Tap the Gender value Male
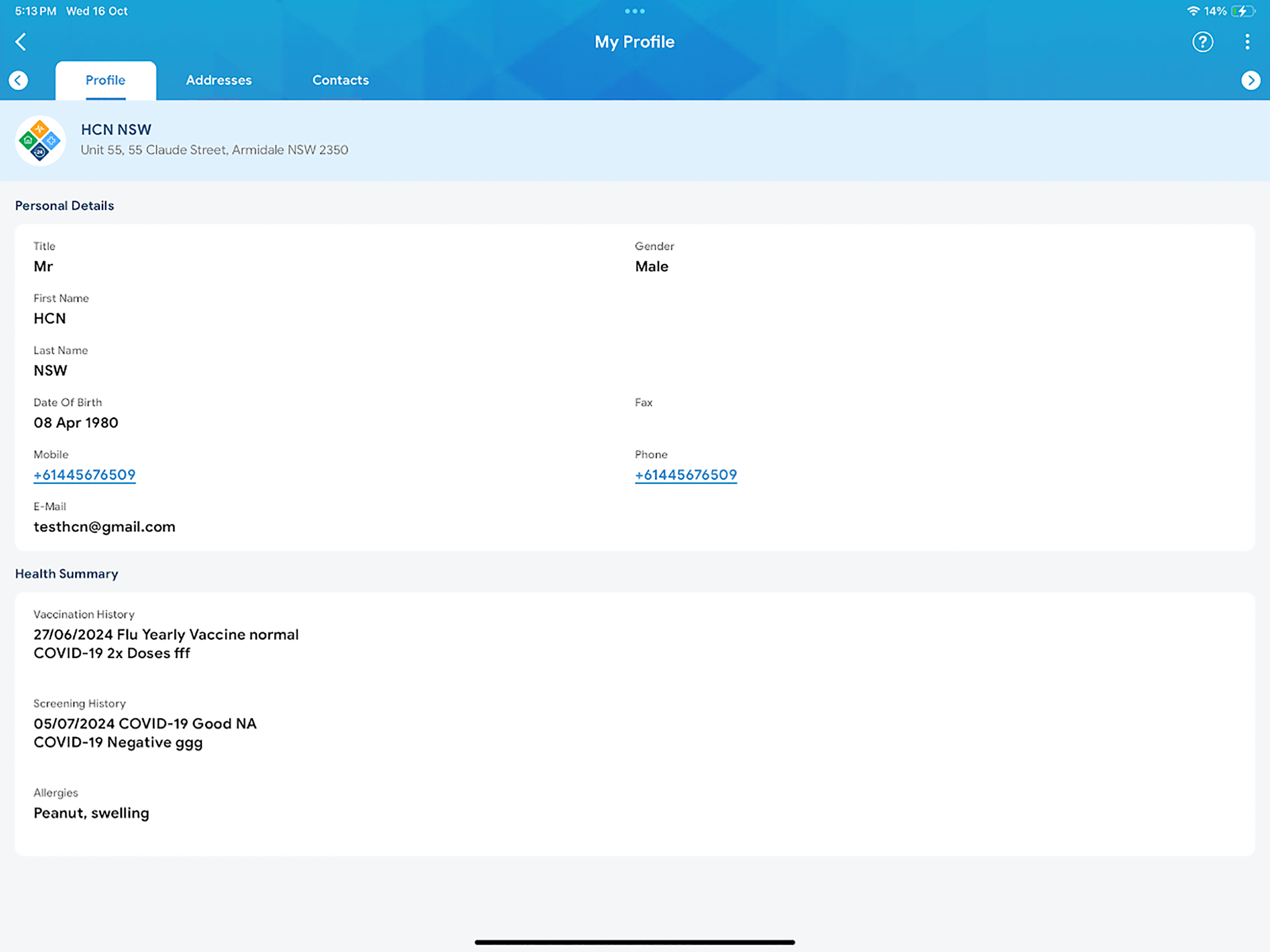The width and height of the screenshot is (1270, 952). (652, 266)
